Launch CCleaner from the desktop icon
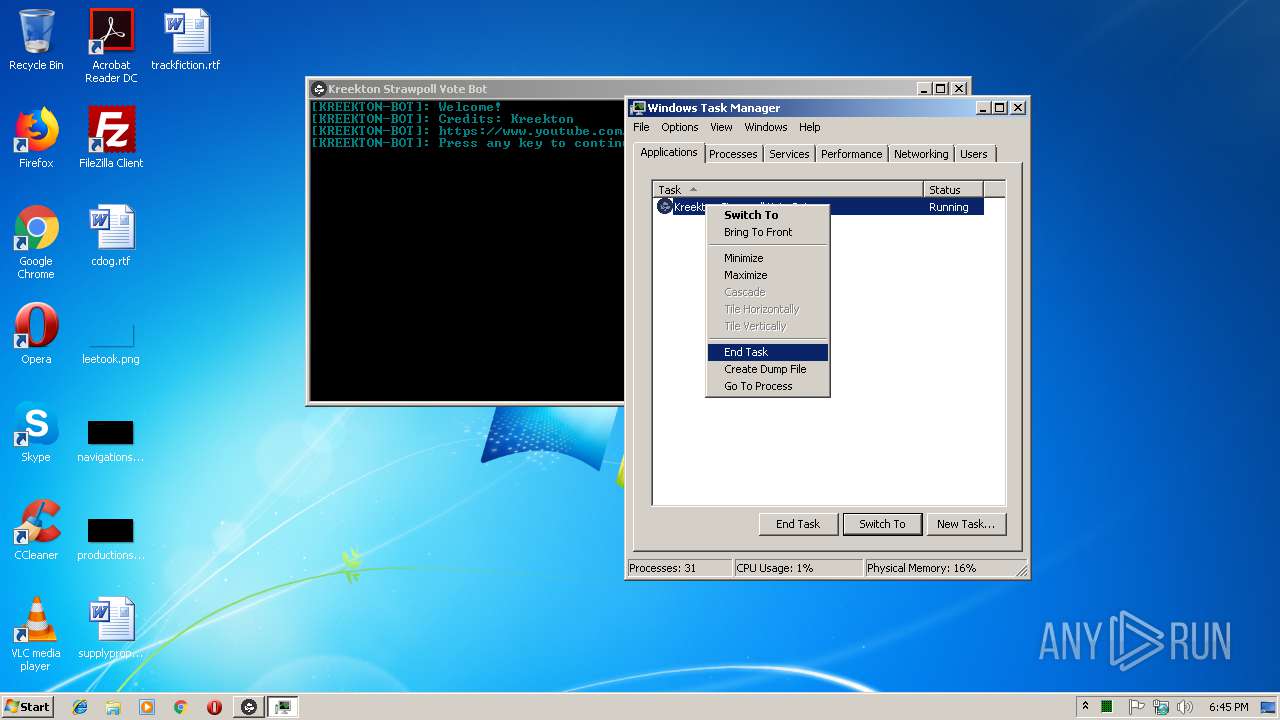The image size is (1280, 720). coord(36,530)
